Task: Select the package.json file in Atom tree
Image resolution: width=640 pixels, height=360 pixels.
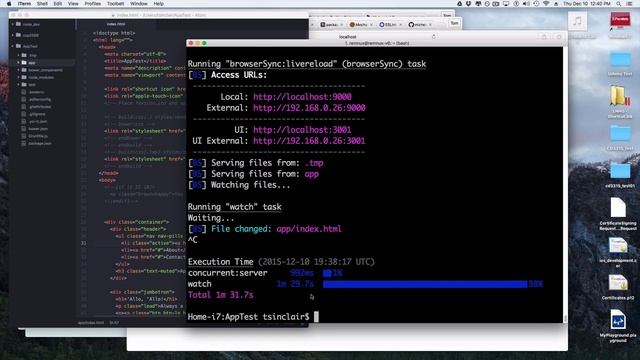Action: pos(40,143)
